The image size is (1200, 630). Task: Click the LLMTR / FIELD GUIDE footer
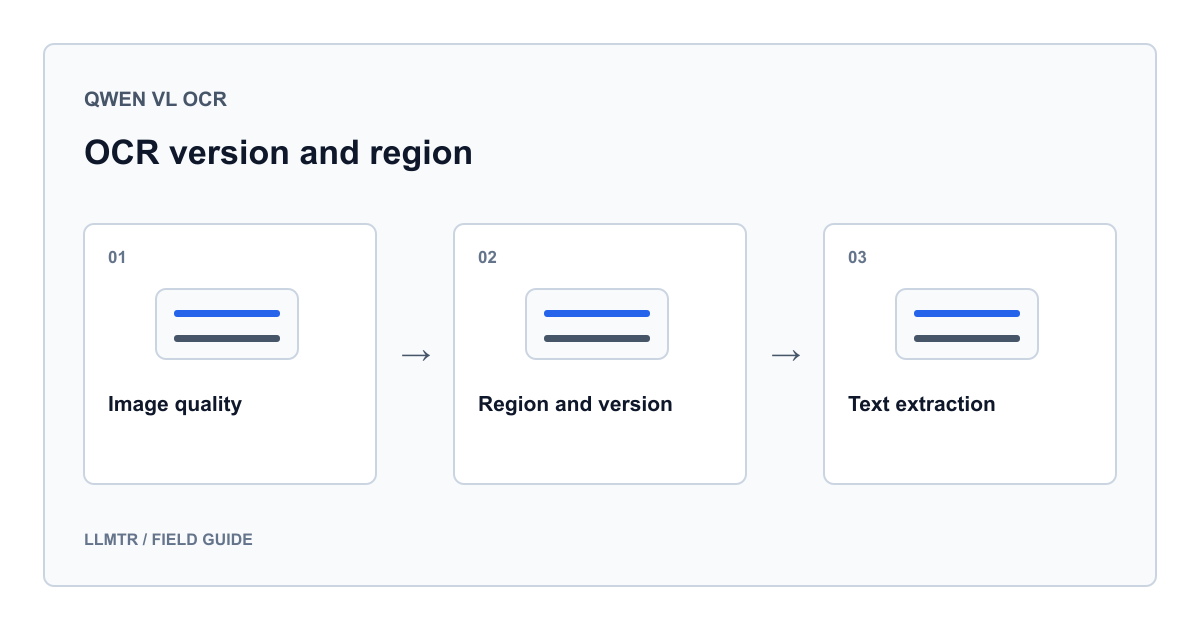[168, 540]
